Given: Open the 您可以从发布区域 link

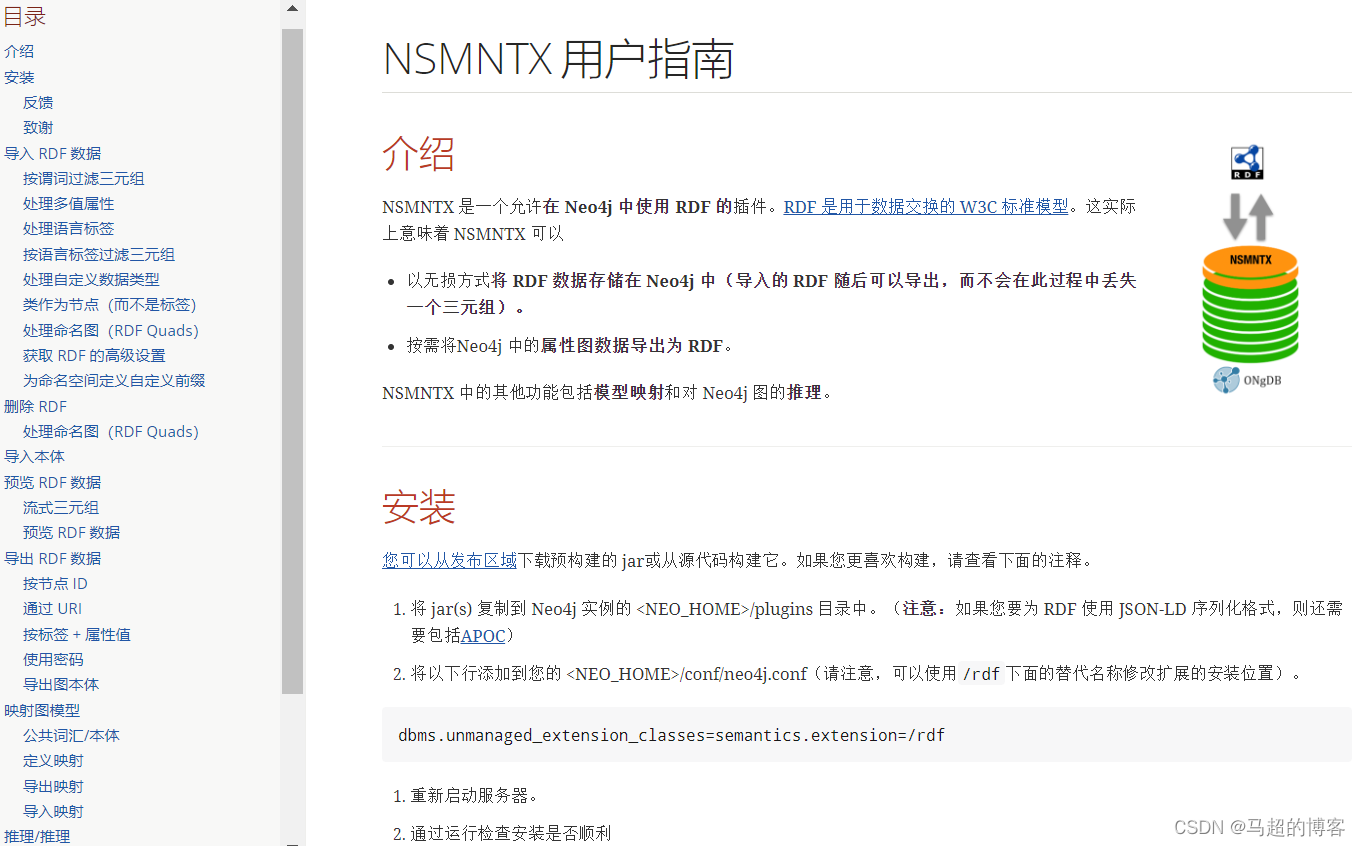Looking at the screenshot, I should click(449, 560).
